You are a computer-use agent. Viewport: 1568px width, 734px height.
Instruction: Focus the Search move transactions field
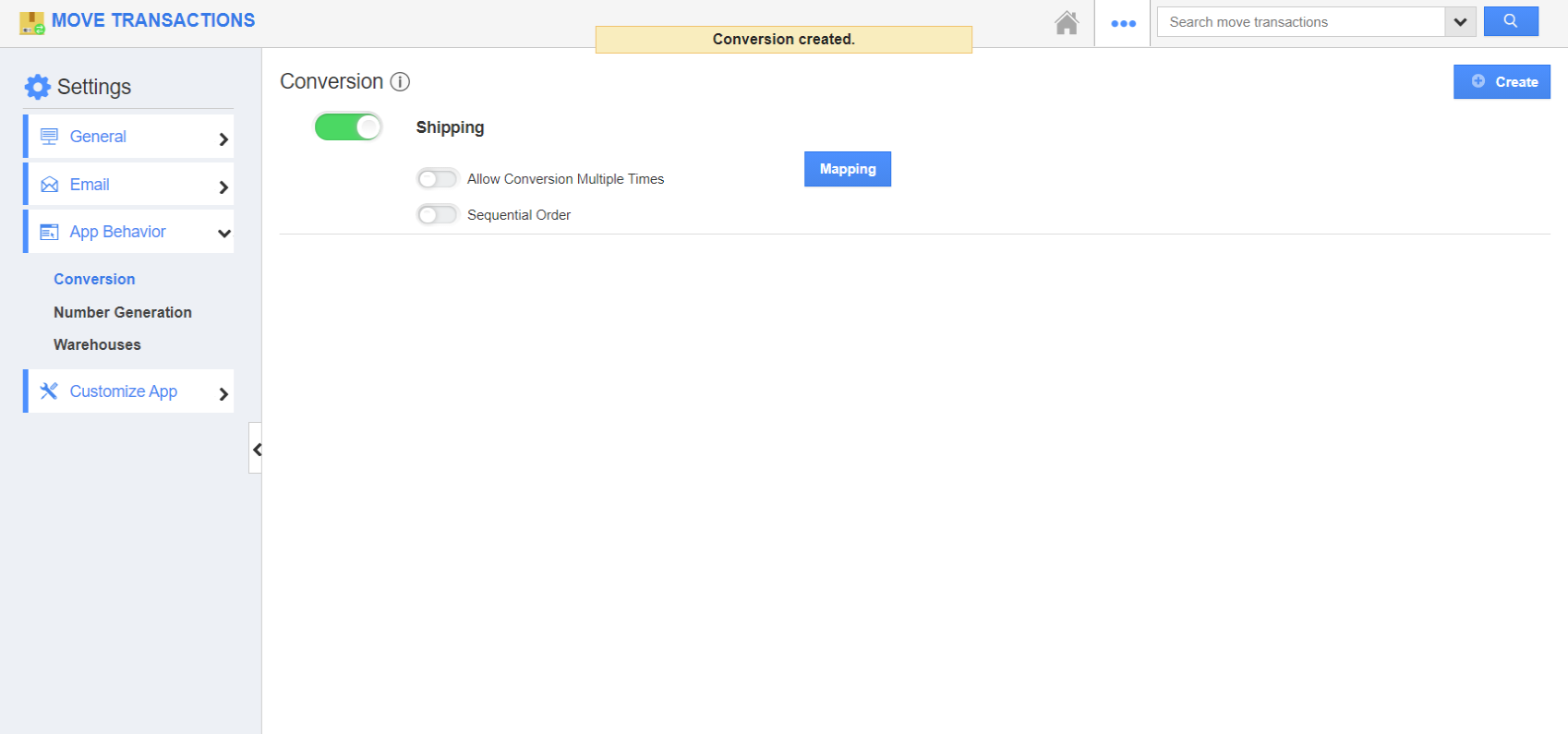[x=1301, y=22]
